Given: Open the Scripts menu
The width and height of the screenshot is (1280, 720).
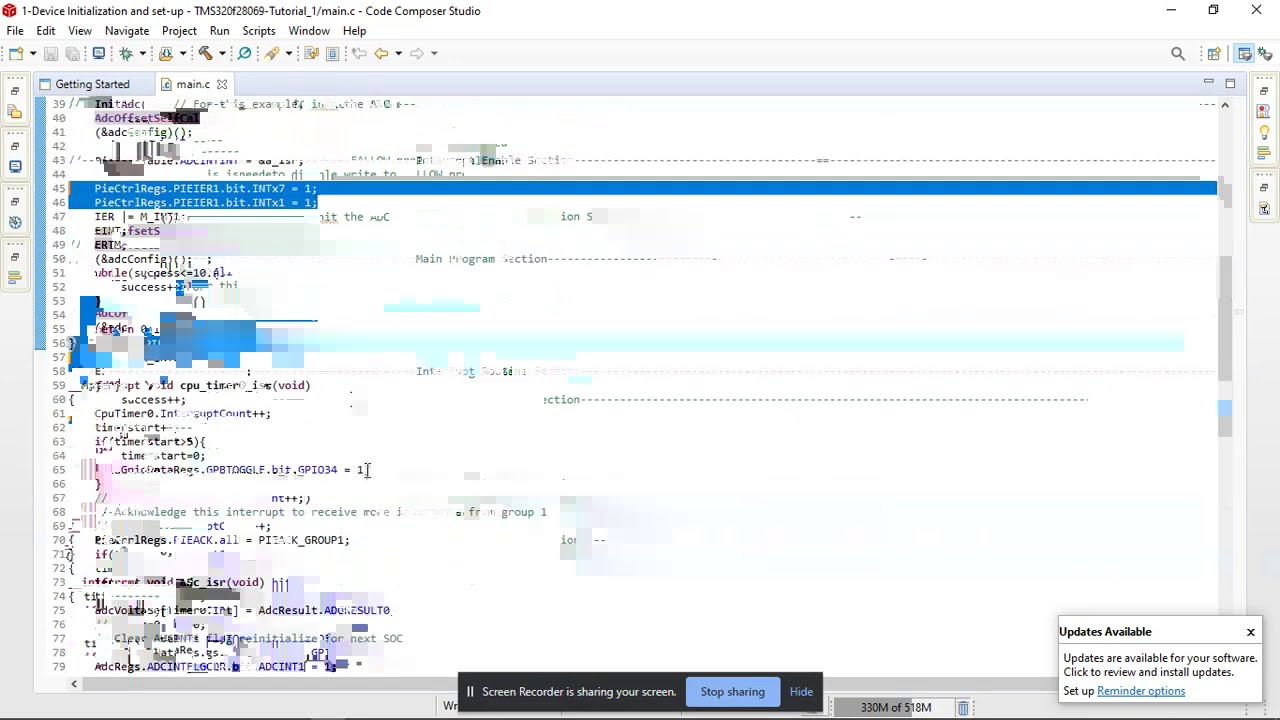Looking at the screenshot, I should pos(259,31).
